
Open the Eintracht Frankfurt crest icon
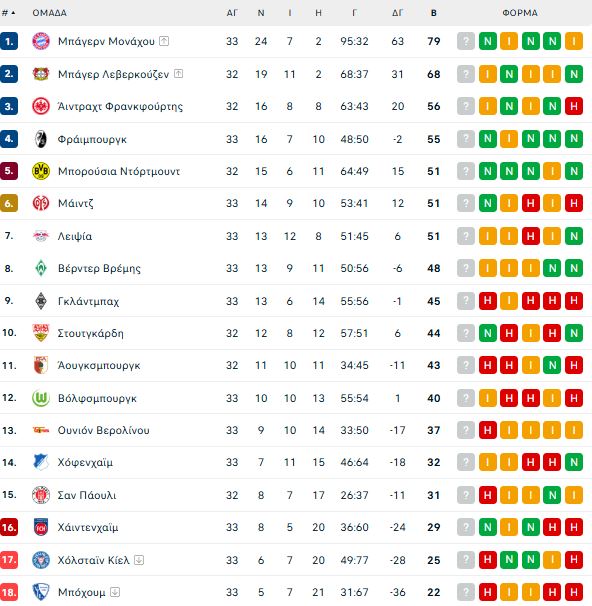click(x=41, y=106)
